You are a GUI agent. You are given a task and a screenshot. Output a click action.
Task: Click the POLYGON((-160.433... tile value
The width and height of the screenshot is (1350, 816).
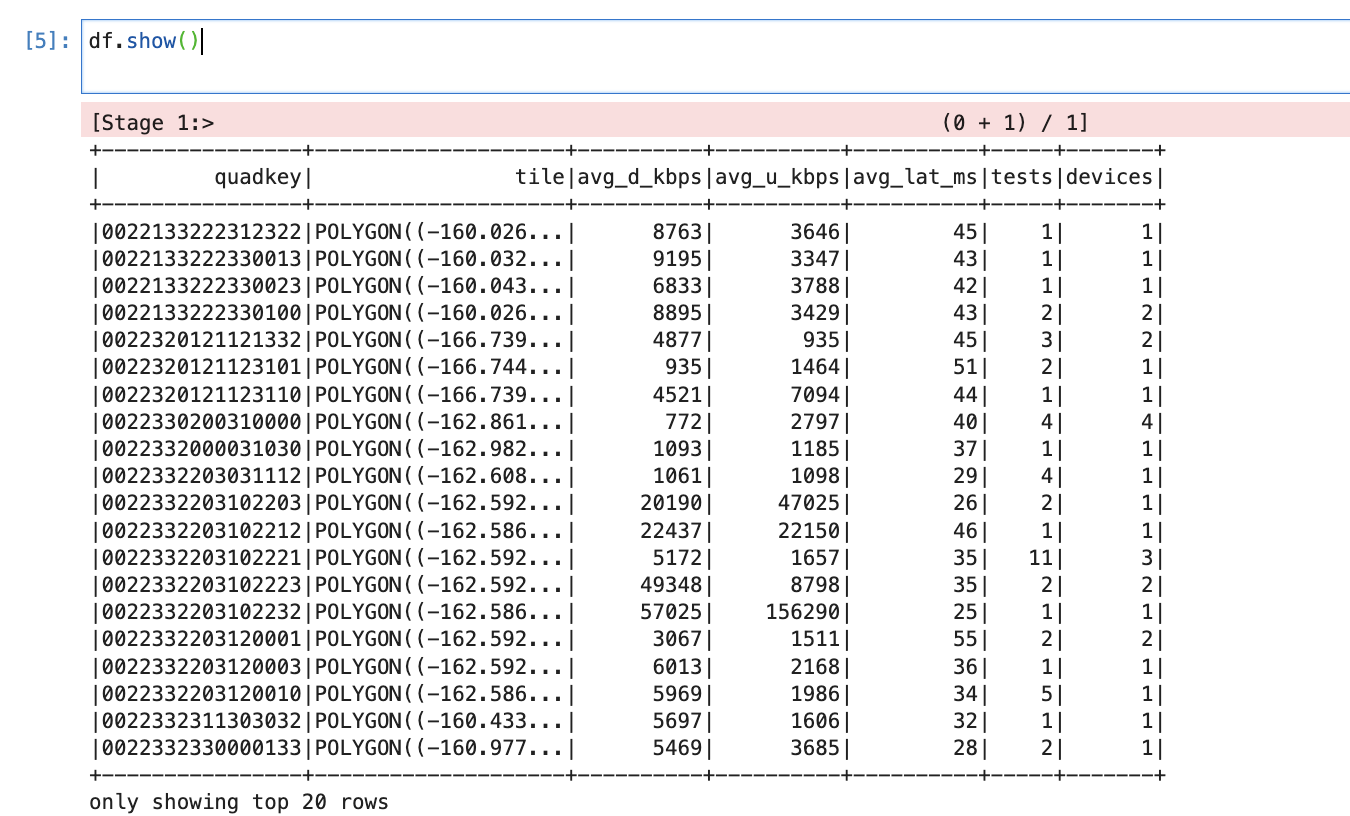[x=442, y=721]
